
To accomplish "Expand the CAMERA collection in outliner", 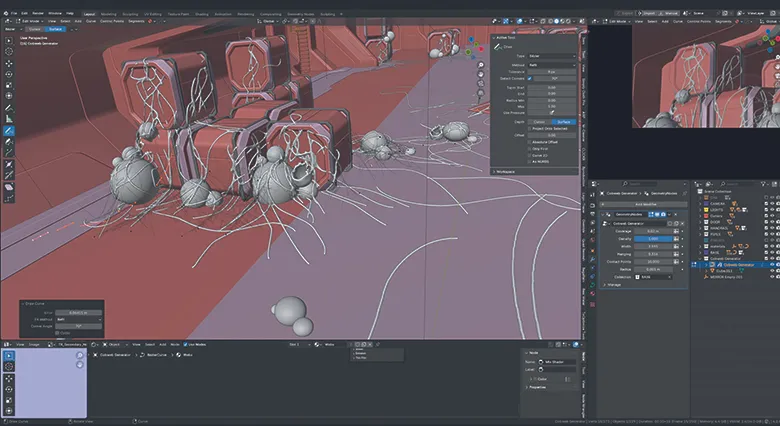I will [x=700, y=204].
